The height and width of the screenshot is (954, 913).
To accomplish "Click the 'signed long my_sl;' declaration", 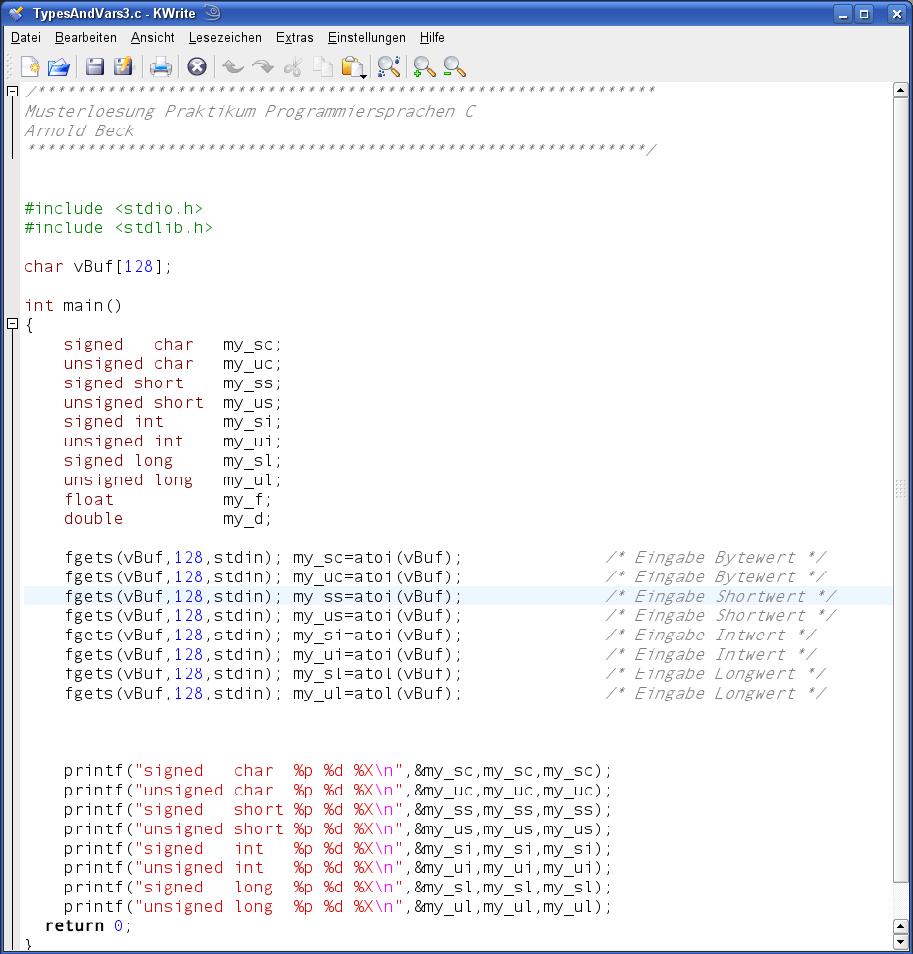I will [173, 461].
